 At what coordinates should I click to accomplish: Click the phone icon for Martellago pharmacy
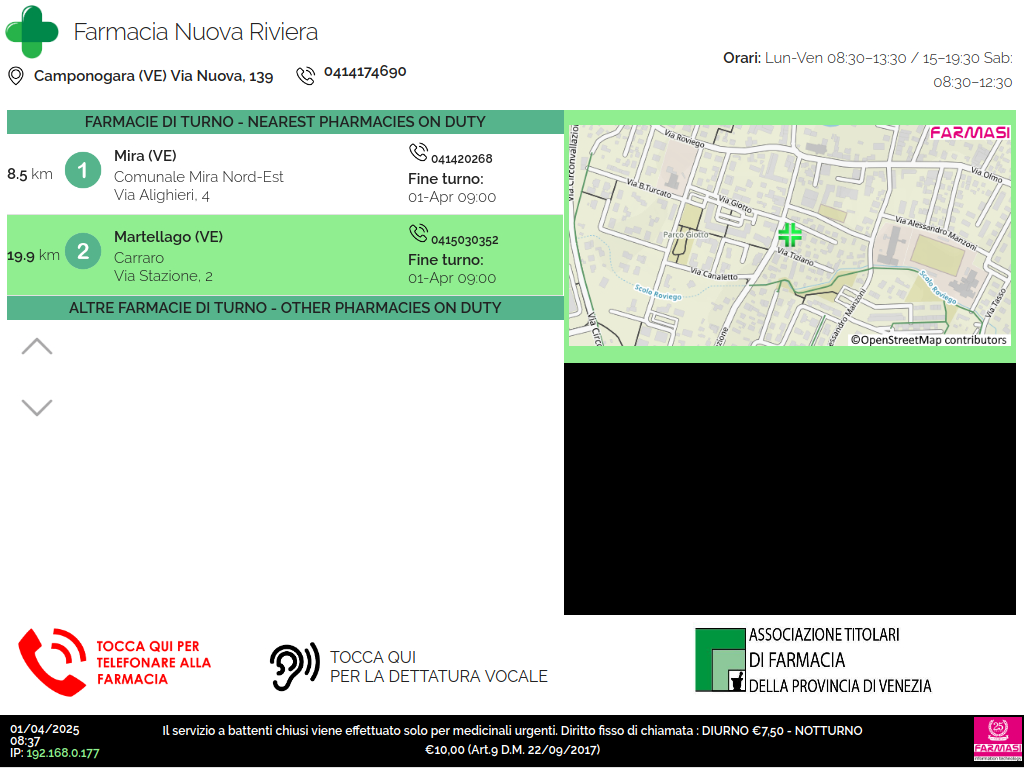418,233
